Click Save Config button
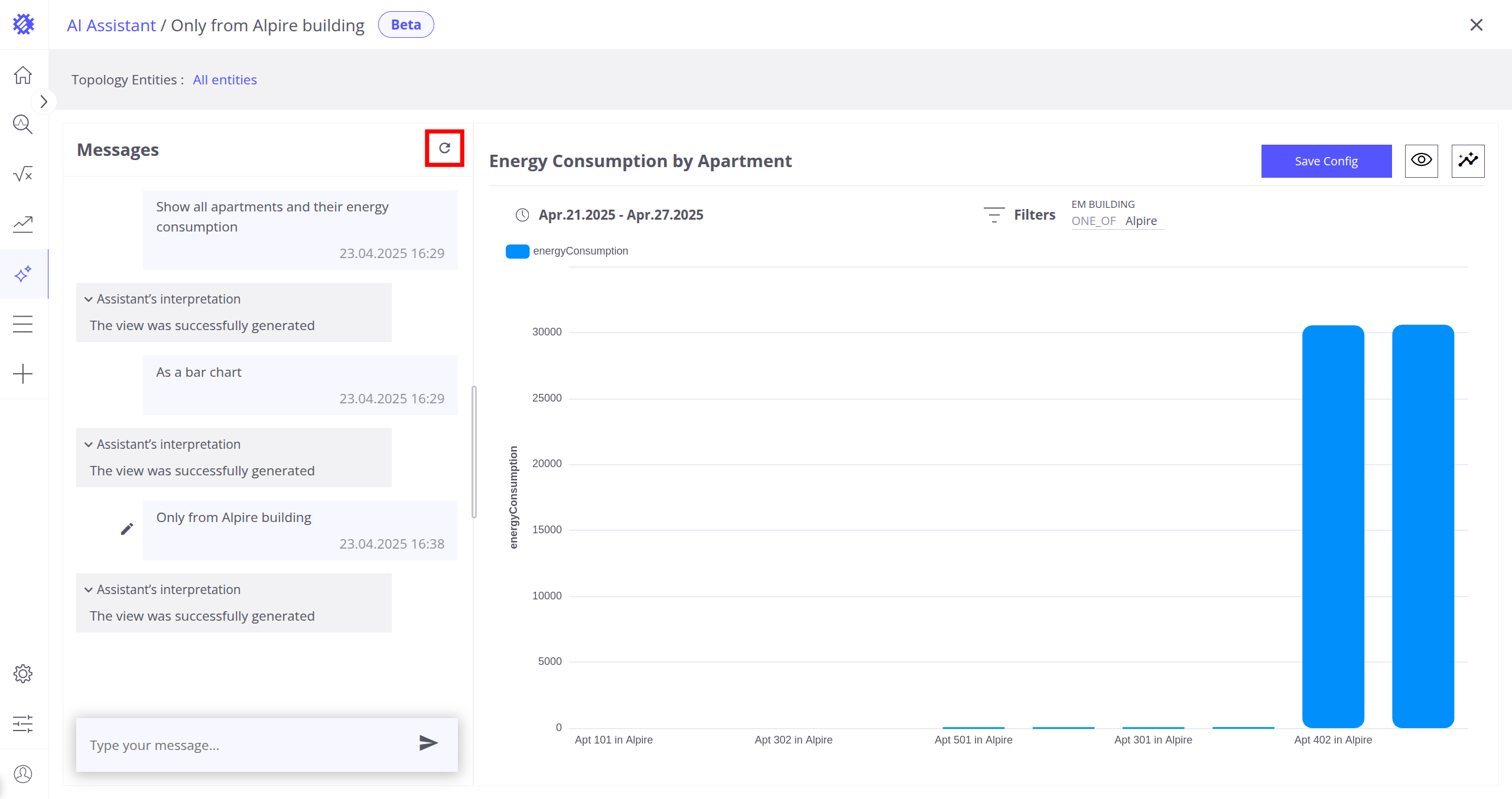Viewport: 1512px width, 799px height. pos(1326,161)
